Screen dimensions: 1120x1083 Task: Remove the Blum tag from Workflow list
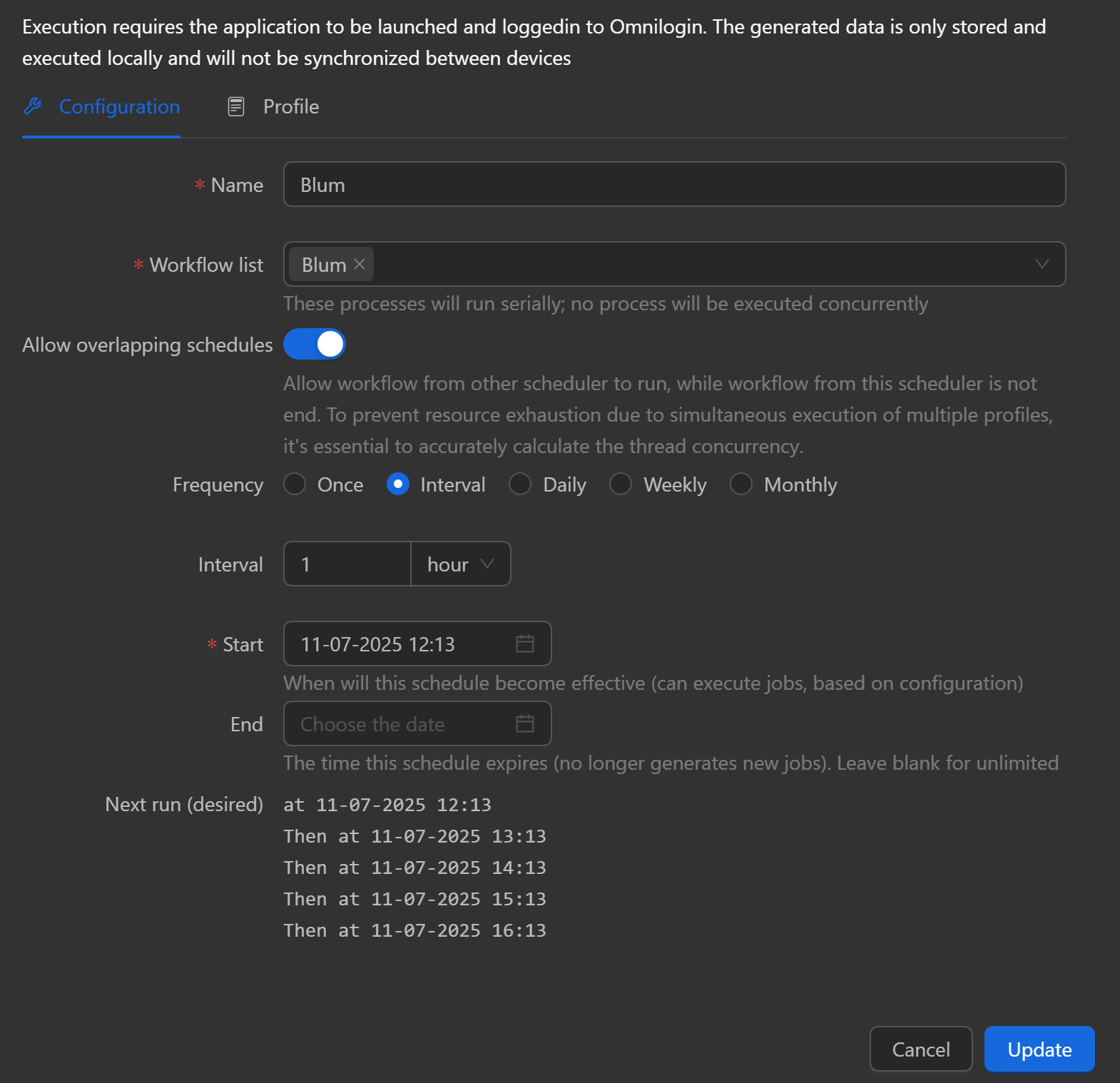tap(360, 264)
